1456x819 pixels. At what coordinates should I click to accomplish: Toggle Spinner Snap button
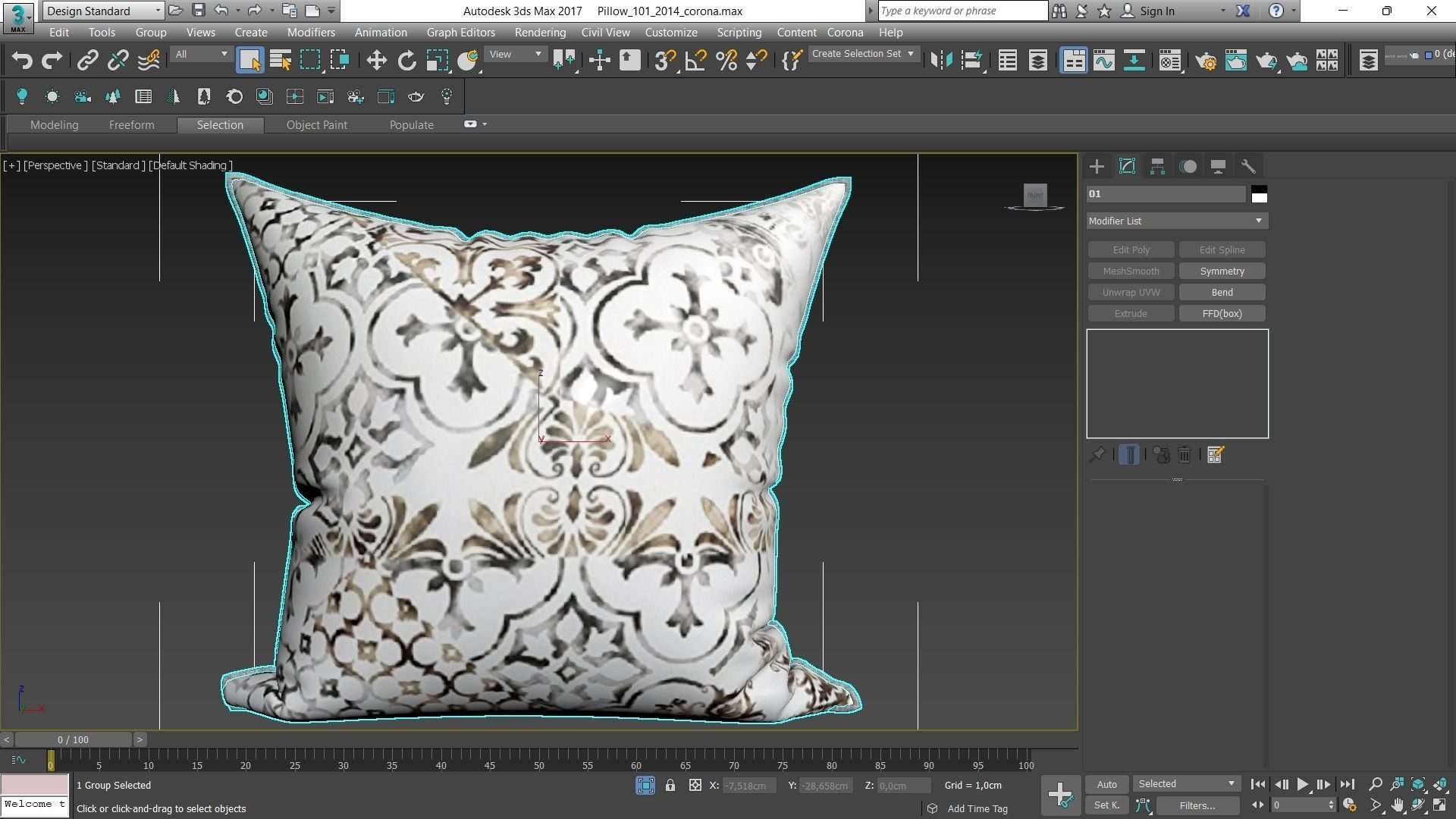tap(756, 61)
